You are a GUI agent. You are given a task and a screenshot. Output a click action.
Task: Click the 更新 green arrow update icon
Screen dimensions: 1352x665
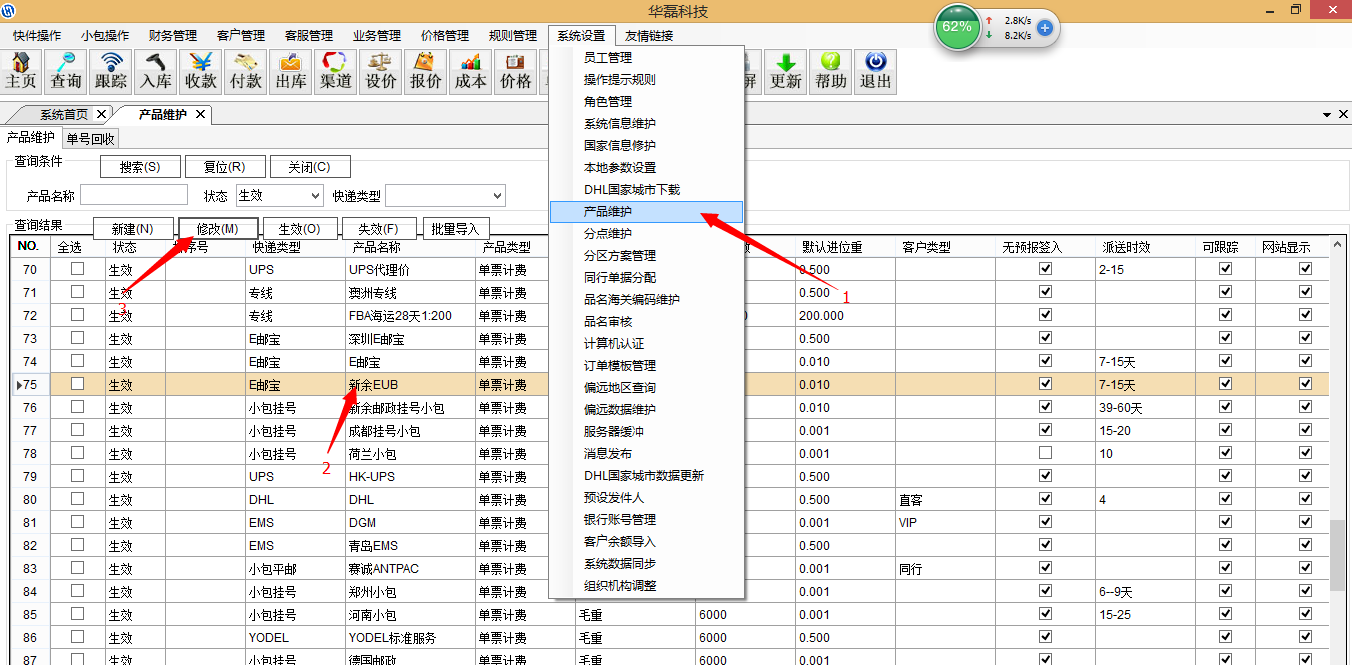click(786, 71)
